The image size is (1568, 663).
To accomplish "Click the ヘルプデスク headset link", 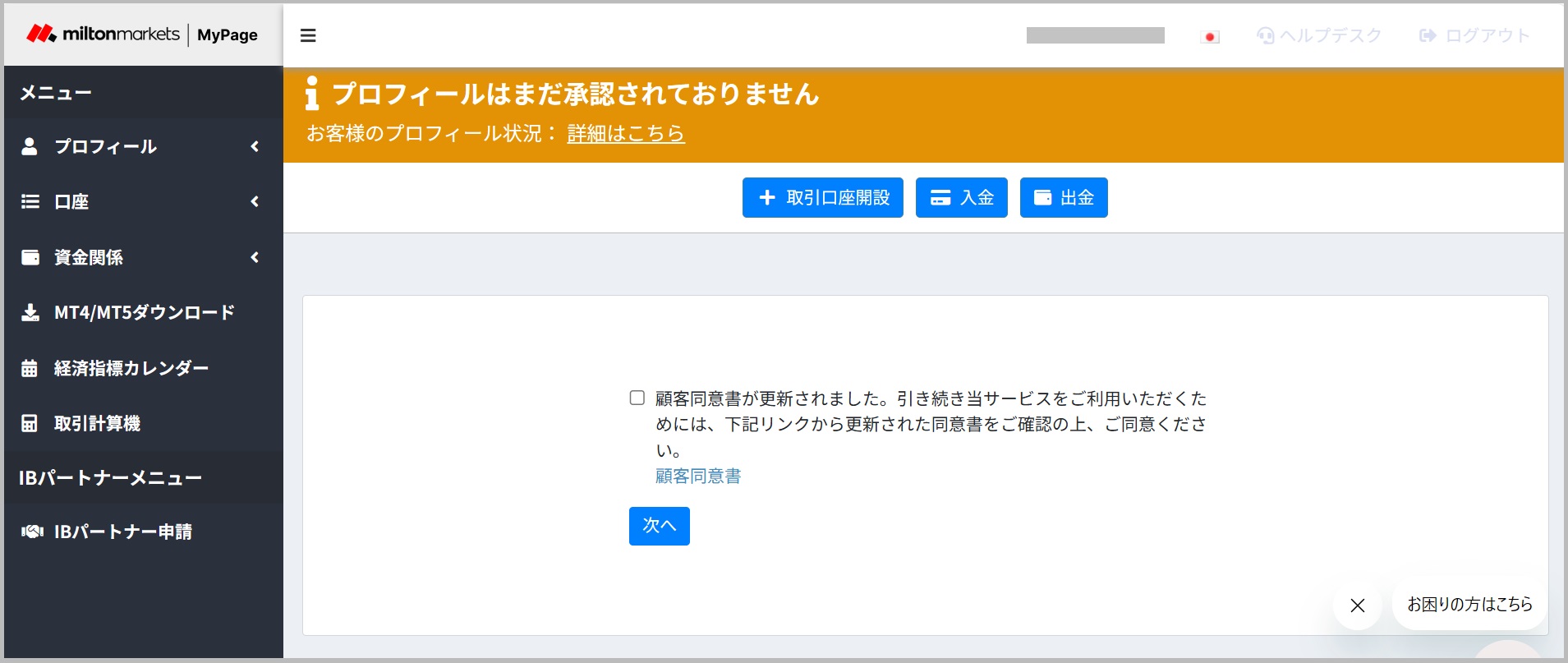I will [1319, 35].
